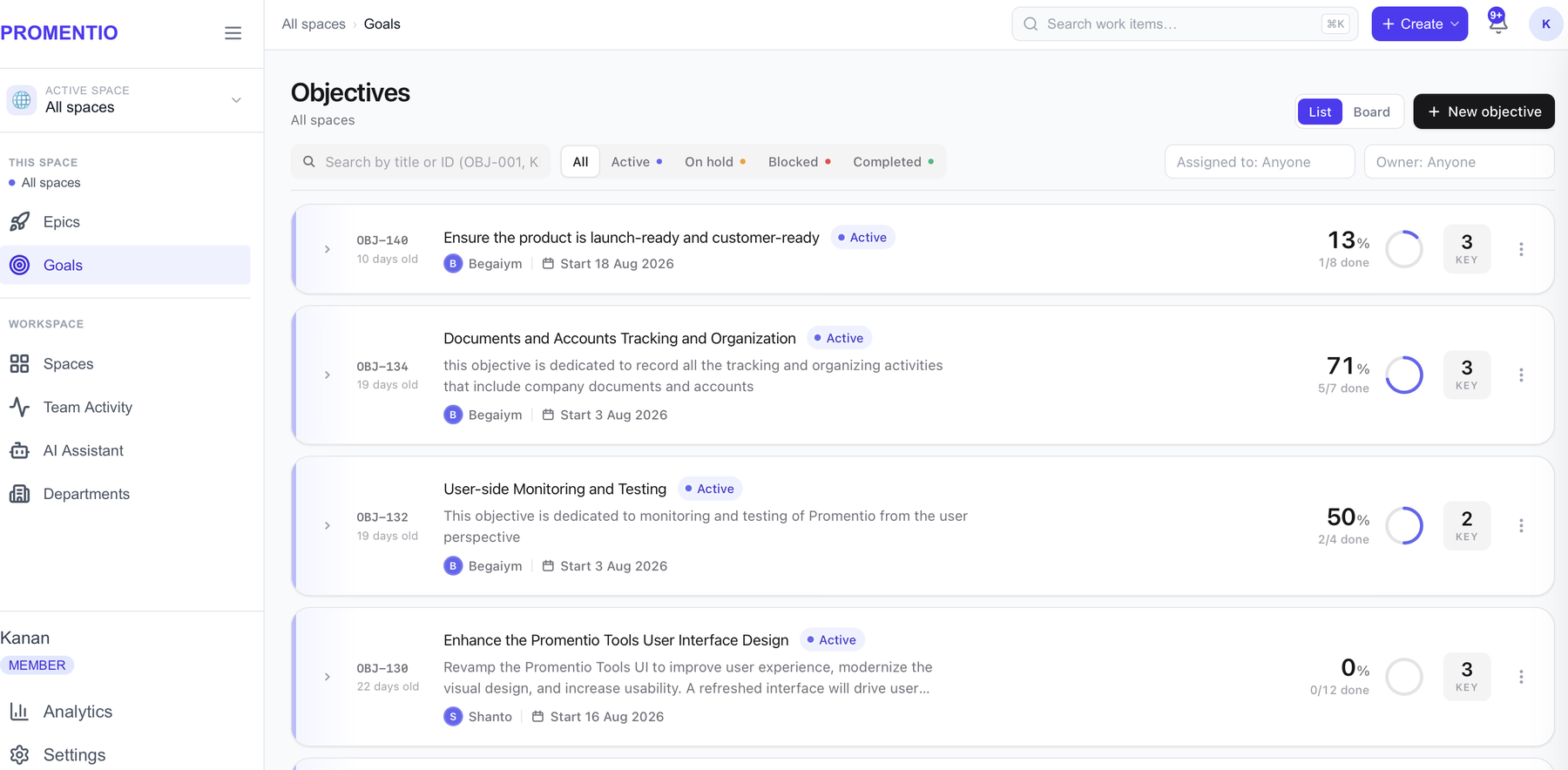
Task: Open the Create dropdown
Action: pyautogui.click(x=1419, y=24)
